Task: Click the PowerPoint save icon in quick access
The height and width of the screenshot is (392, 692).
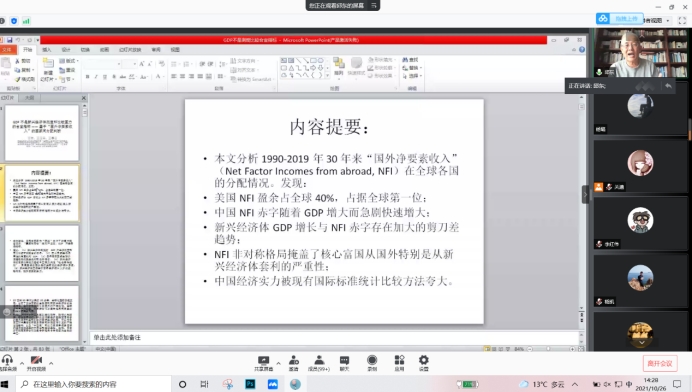Action: (9, 40)
